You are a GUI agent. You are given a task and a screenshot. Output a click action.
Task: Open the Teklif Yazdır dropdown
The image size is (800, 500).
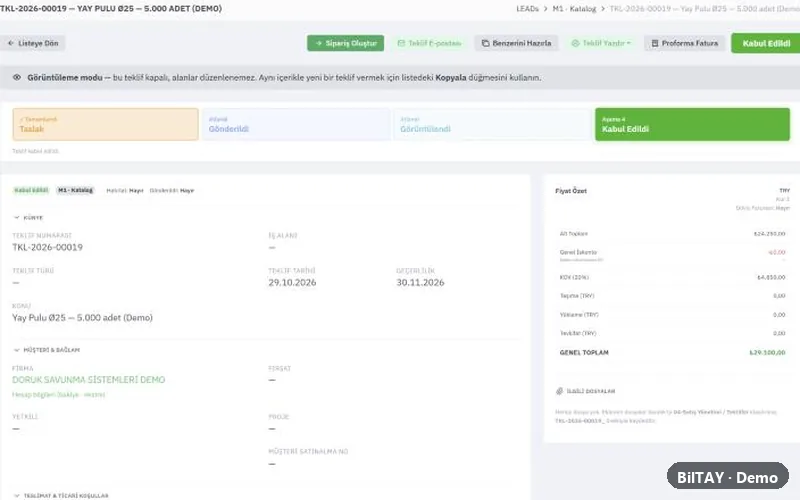tap(601, 43)
